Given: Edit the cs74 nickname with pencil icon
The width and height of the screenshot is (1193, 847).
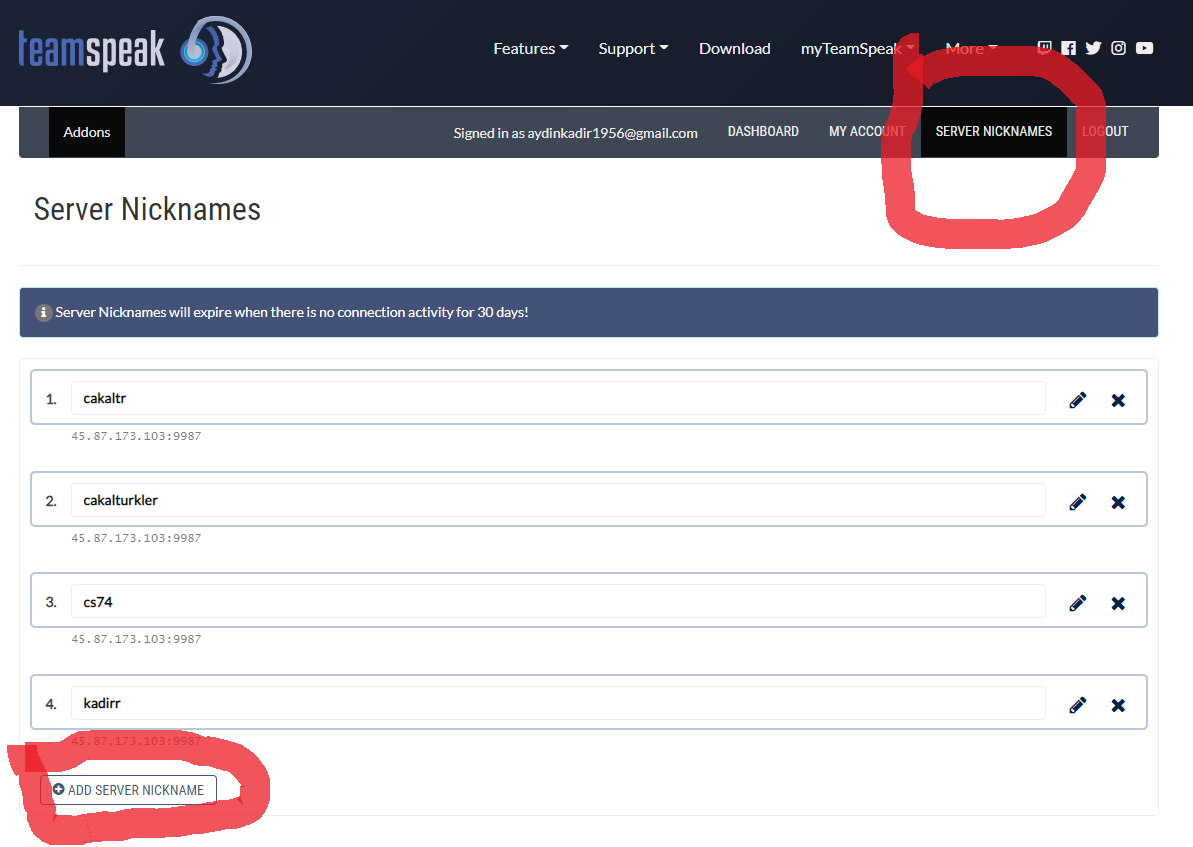Looking at the screenshot, I should pos(1077,603).
